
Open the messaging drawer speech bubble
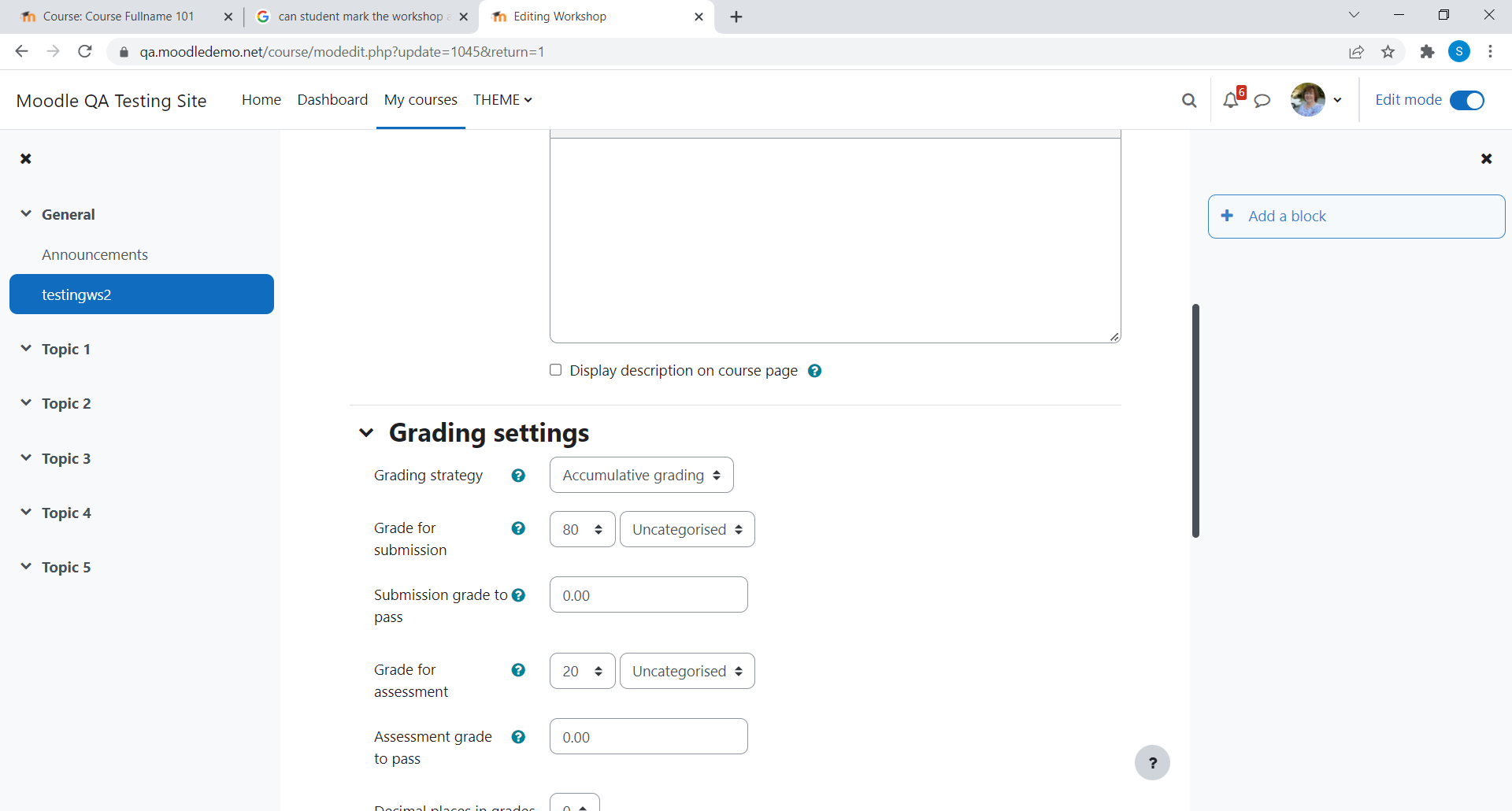1262,100
